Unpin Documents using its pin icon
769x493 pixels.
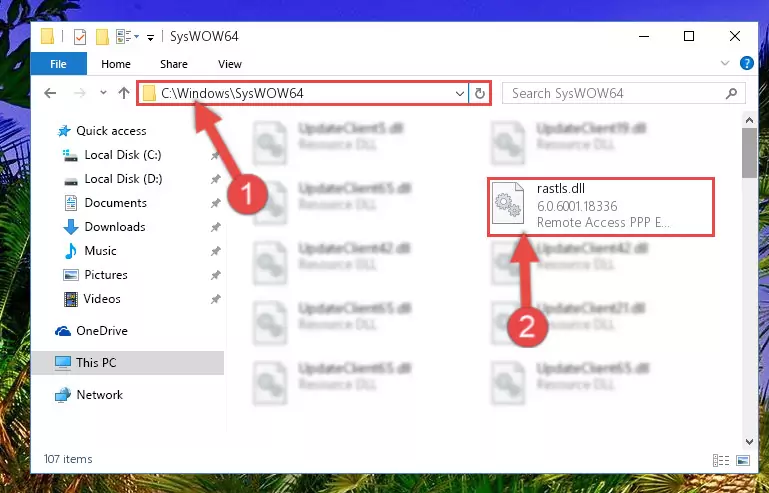tap(215, 203)
